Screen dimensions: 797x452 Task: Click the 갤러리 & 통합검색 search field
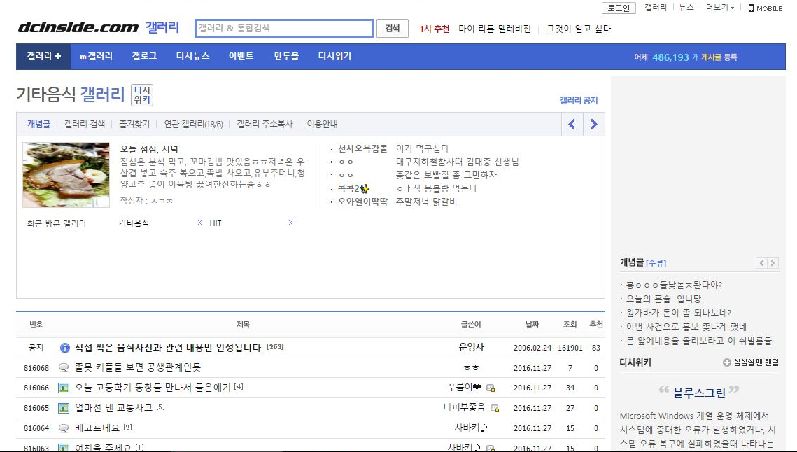coord(283,29)
